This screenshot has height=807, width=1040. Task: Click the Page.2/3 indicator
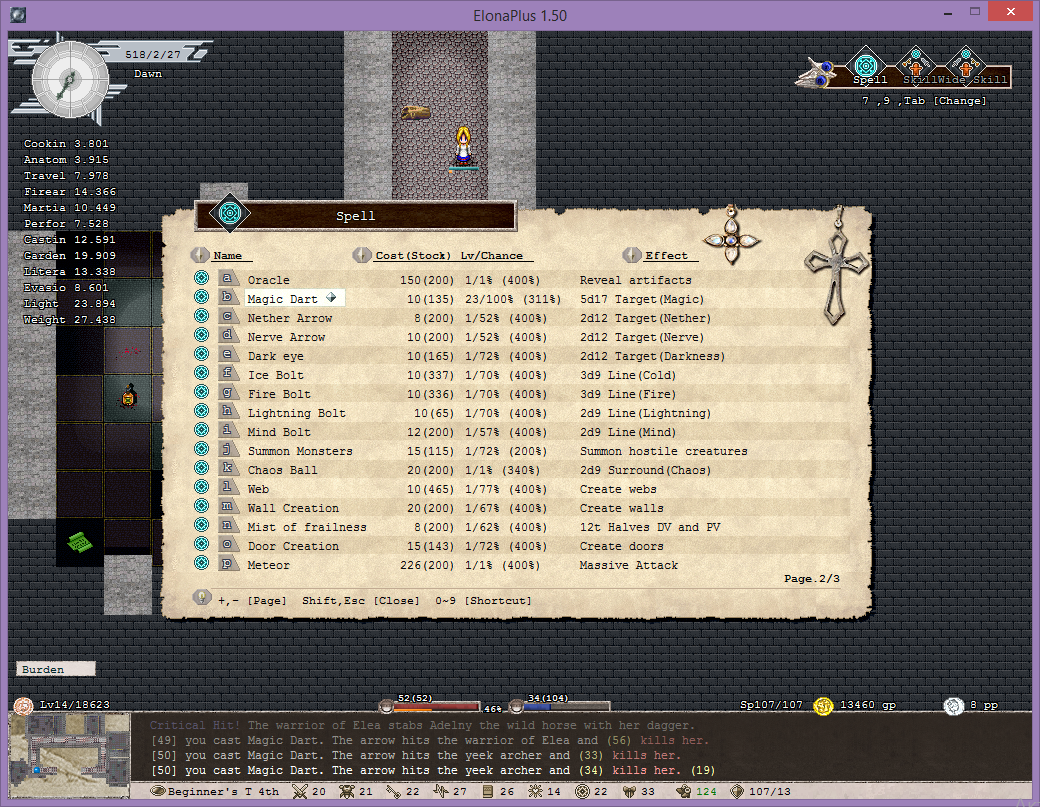pyautogui.click(x=812, y=579)
